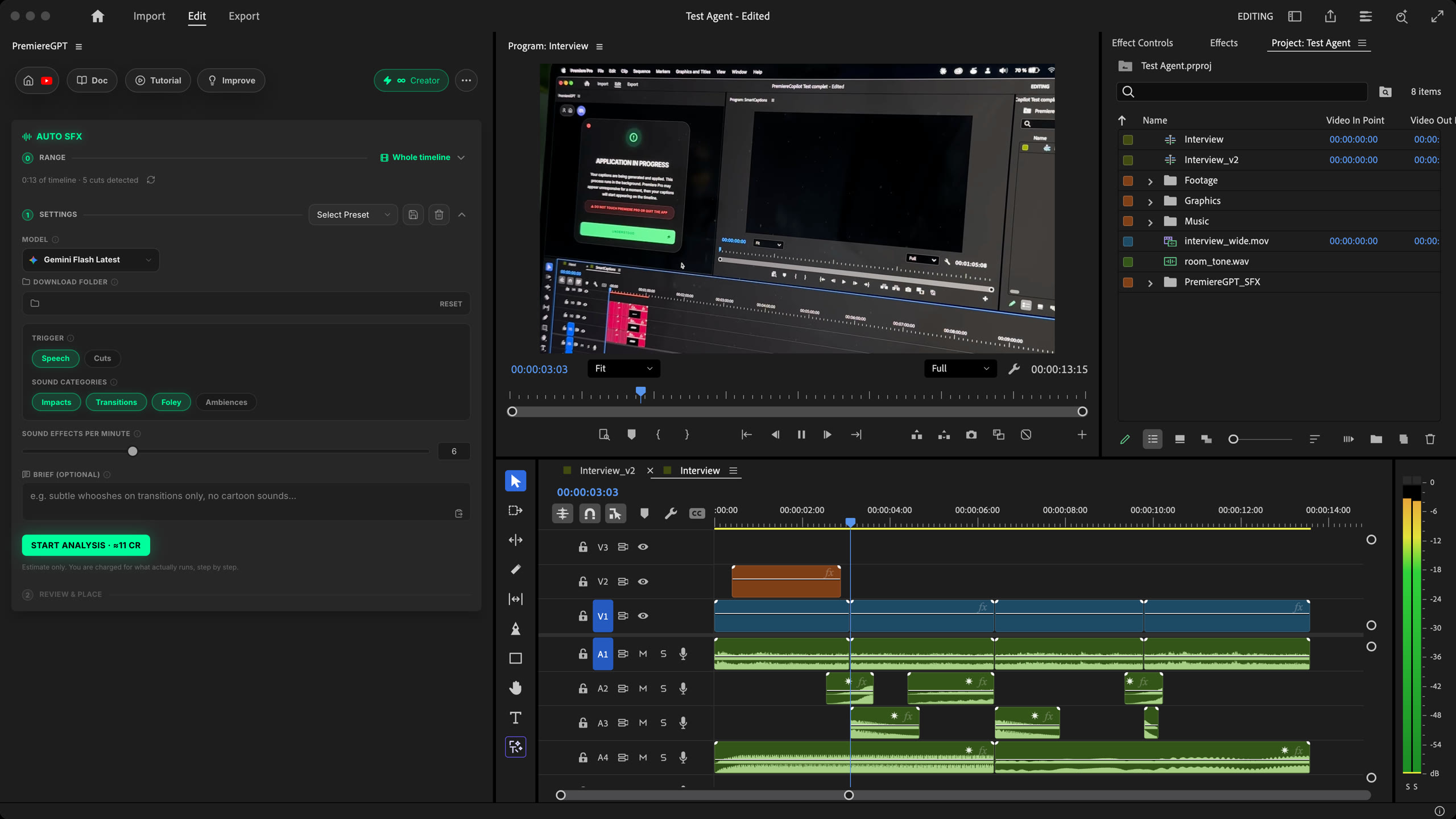
Task: Click the Add Marker icon in Program monitor
Action: tap(631, 435)
